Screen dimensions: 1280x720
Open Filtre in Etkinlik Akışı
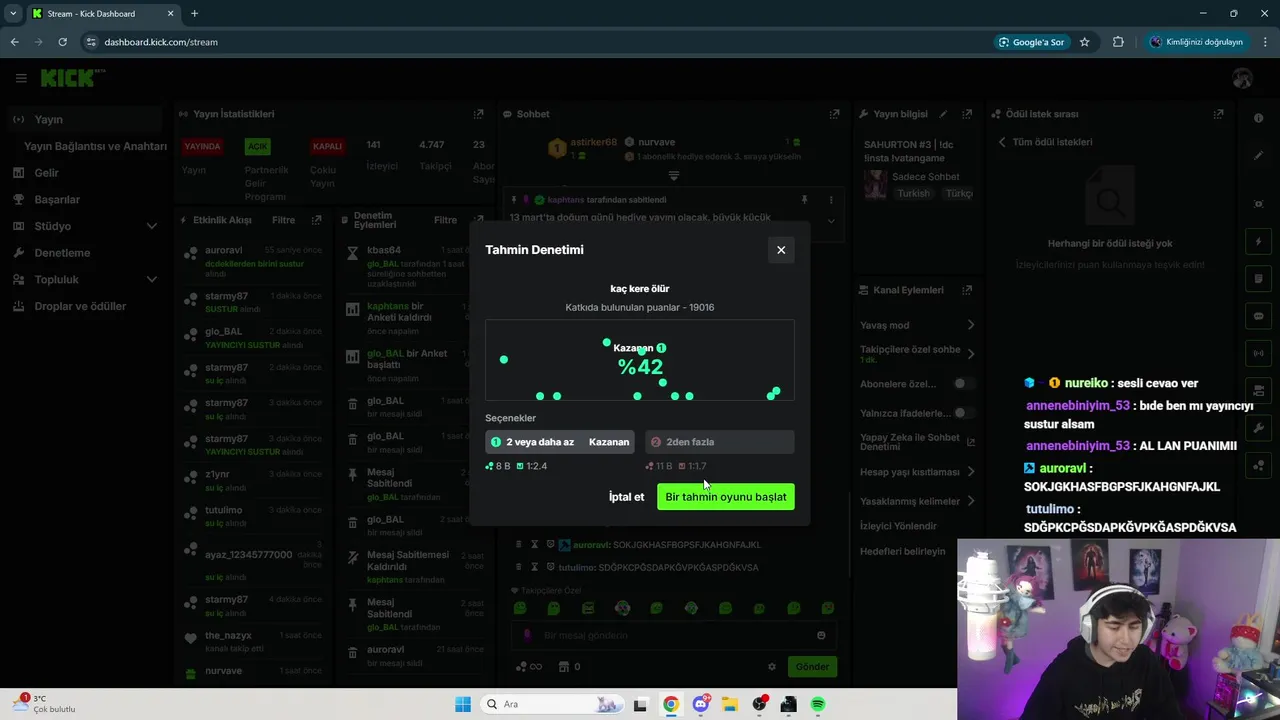pos(283,220)
